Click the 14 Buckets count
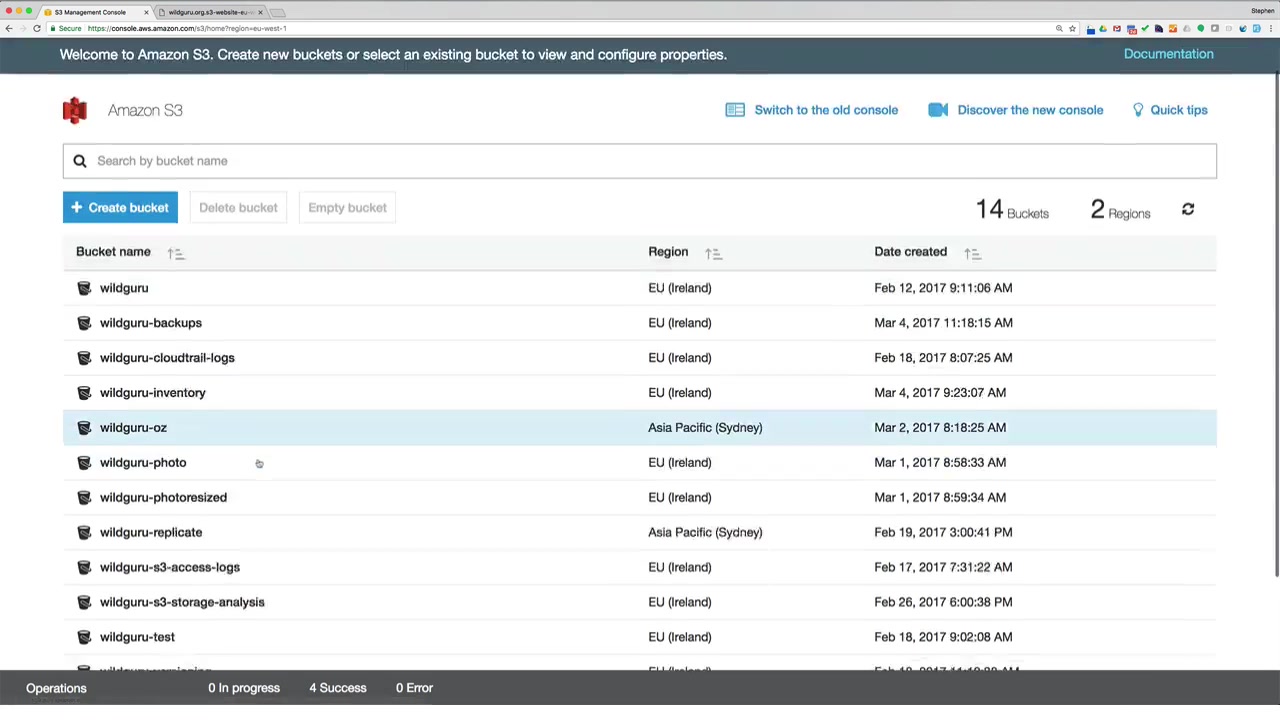Screen dimensions: 1280x720 [x=1012, y=210]
